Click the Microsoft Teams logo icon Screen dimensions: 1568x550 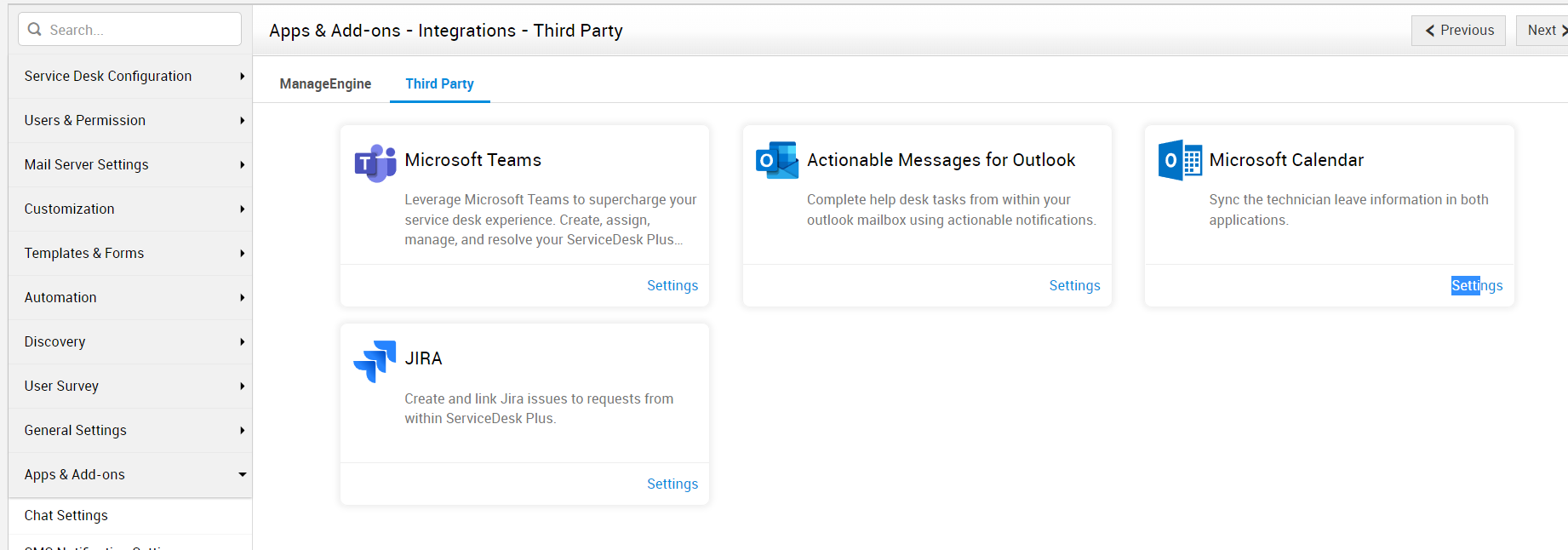[375, 163]
